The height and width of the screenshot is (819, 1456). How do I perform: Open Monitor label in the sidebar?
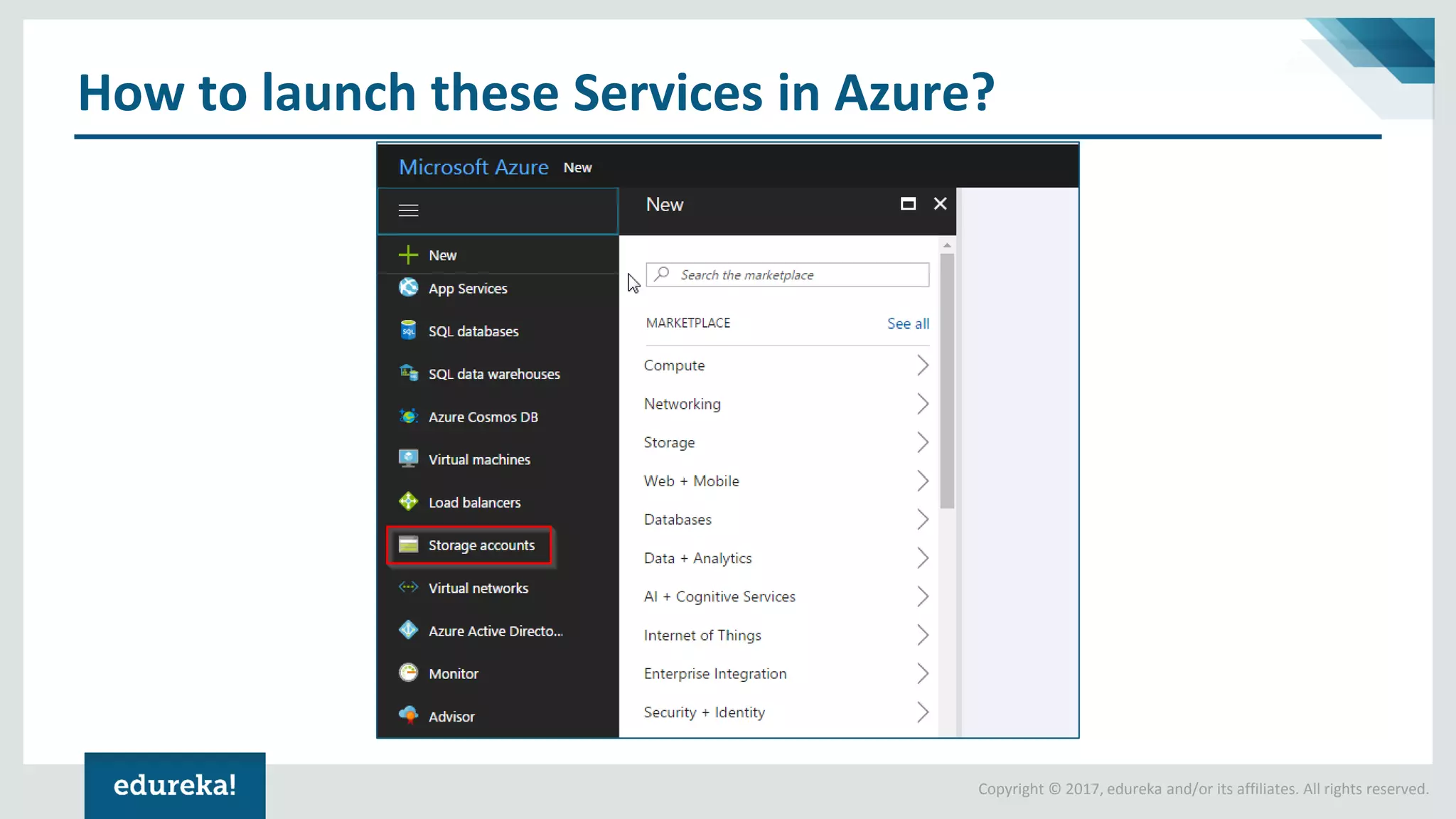454,674
